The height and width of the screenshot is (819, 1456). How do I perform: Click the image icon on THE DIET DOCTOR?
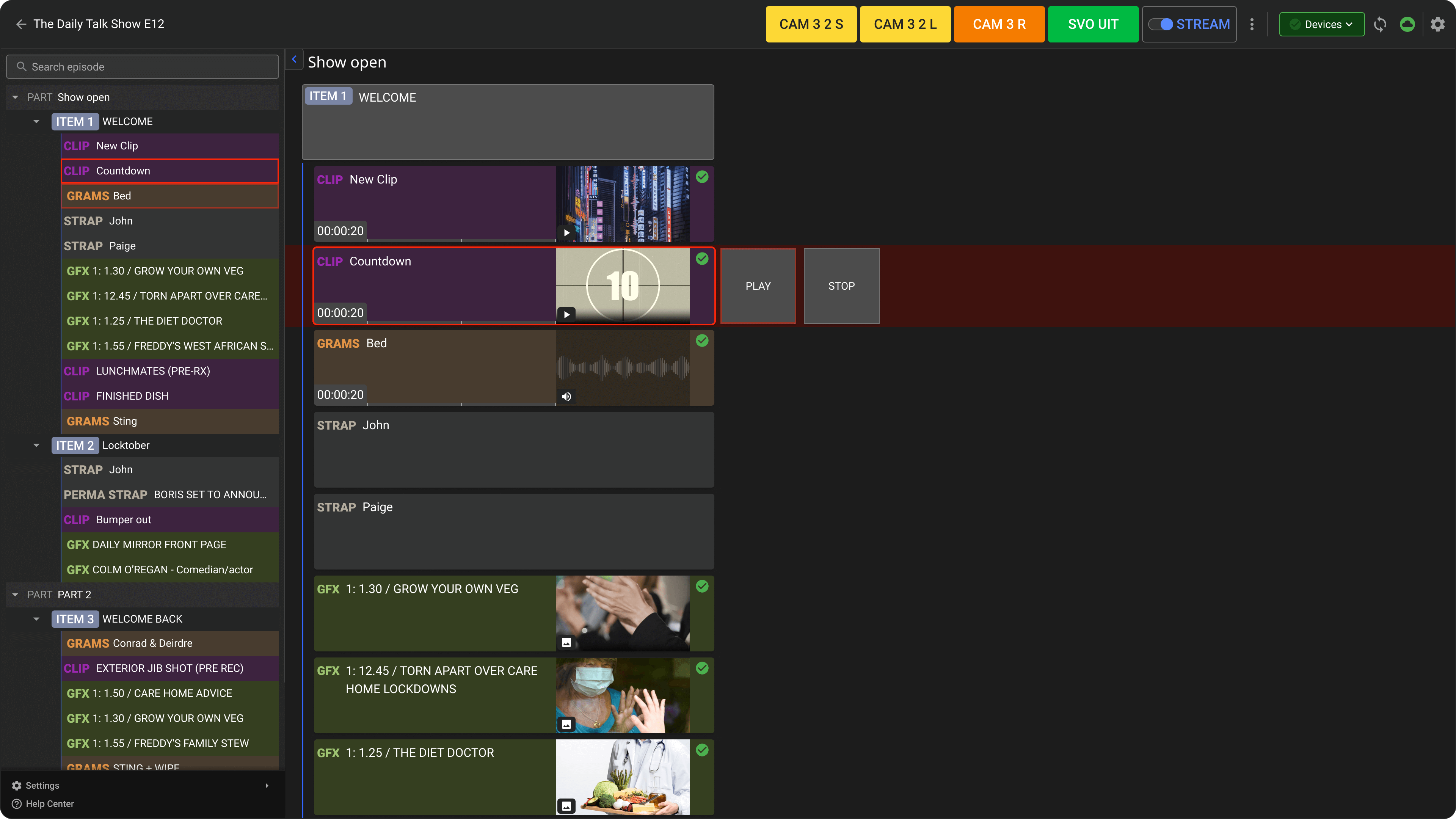coord(566,806)
